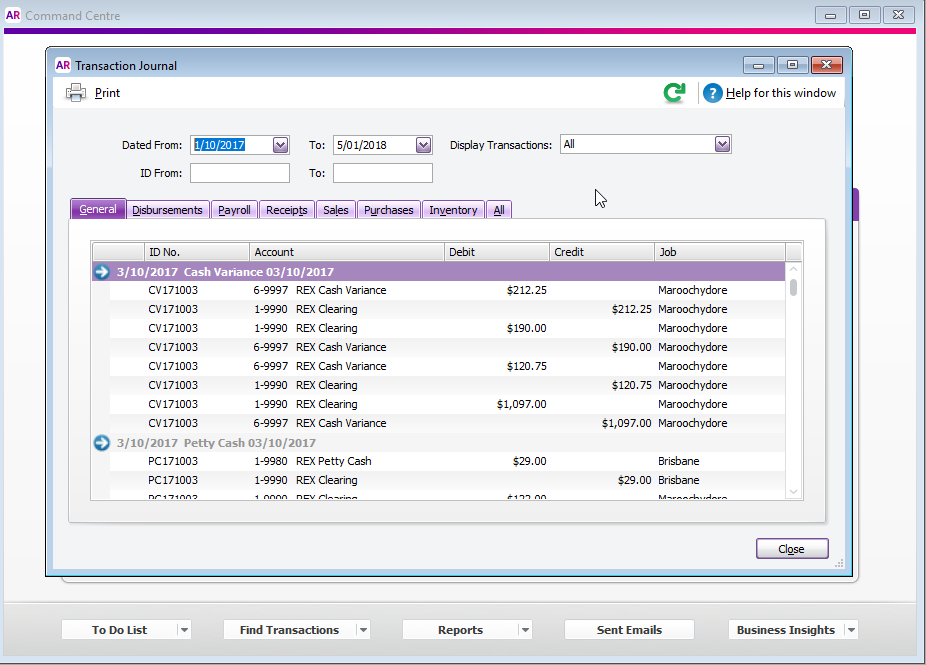Open the Dated To calendar dropdown

423,145
